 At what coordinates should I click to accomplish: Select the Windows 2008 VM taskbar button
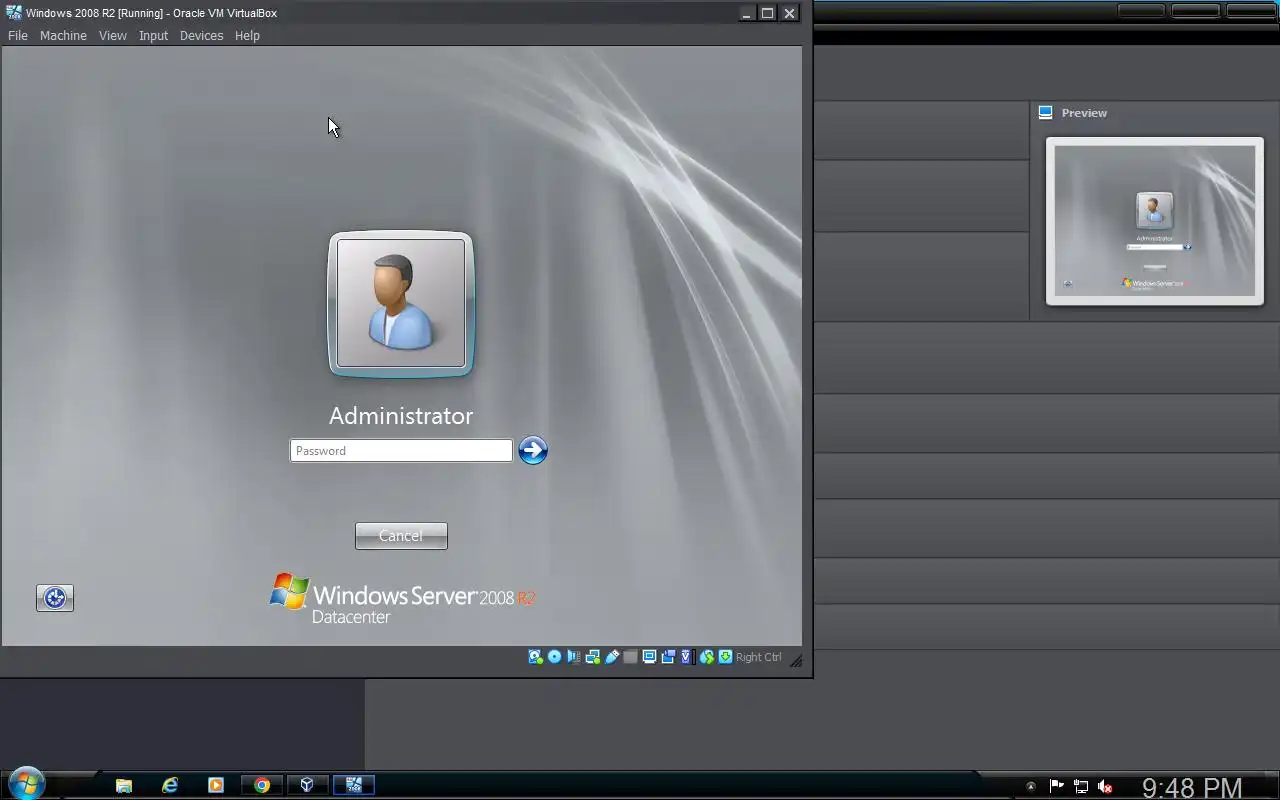point(354,785)
